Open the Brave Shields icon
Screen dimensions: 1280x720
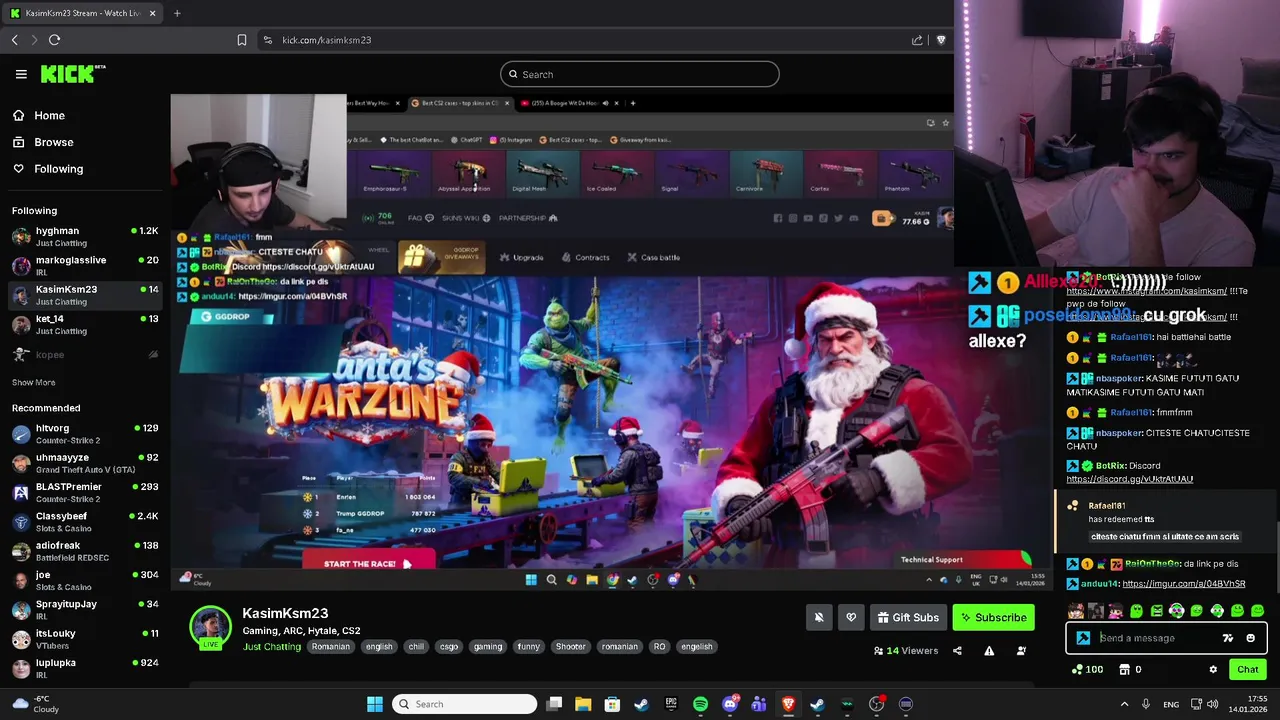(941, 40)
